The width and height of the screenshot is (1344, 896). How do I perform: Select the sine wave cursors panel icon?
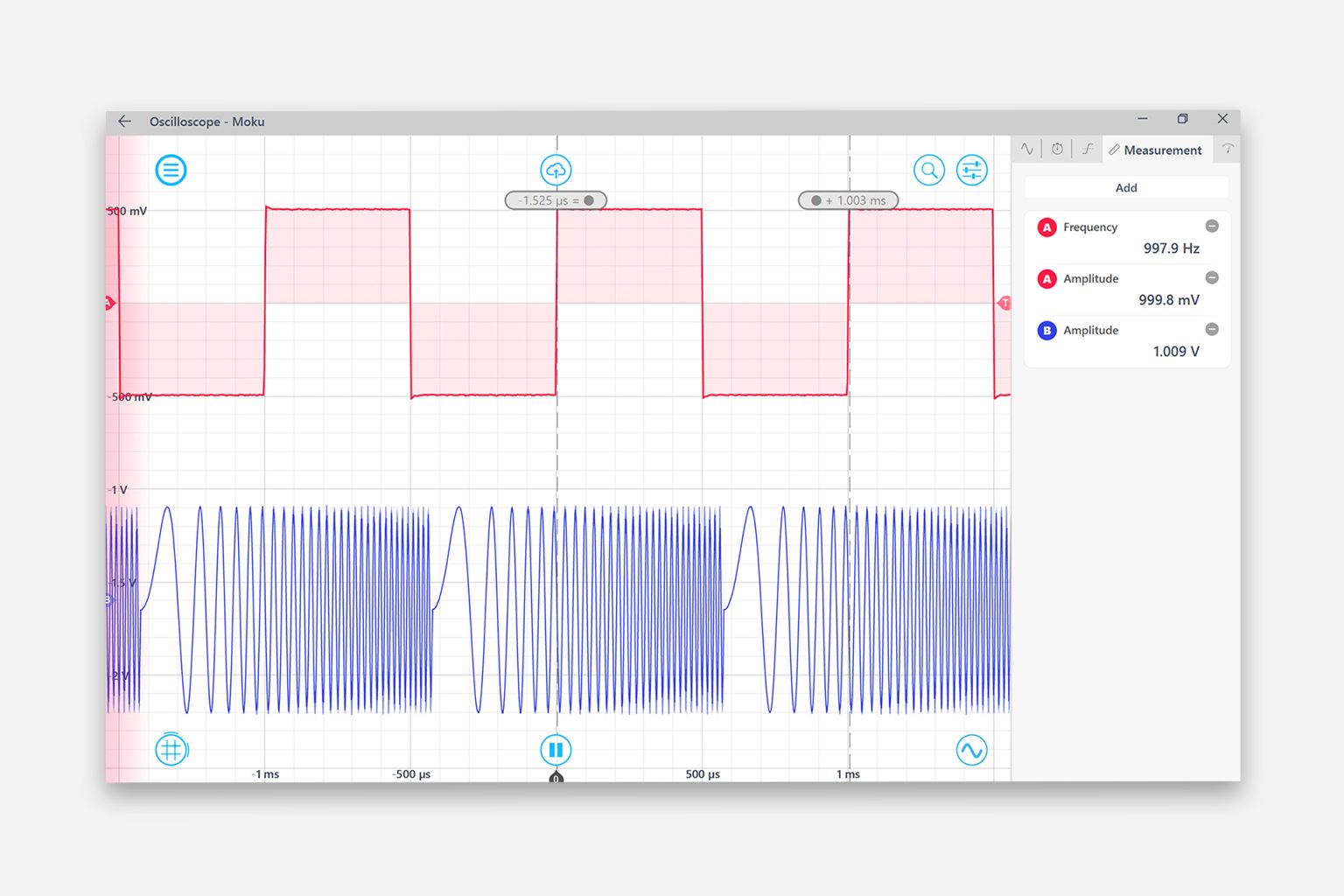coord(1026,149)
